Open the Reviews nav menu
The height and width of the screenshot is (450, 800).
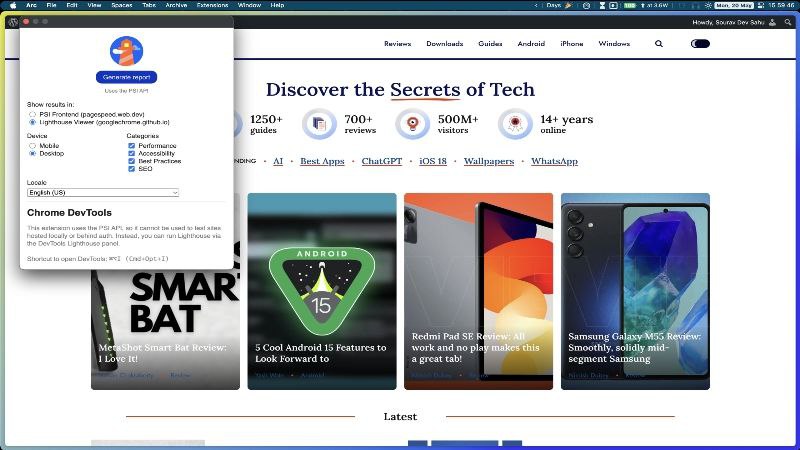397,44
